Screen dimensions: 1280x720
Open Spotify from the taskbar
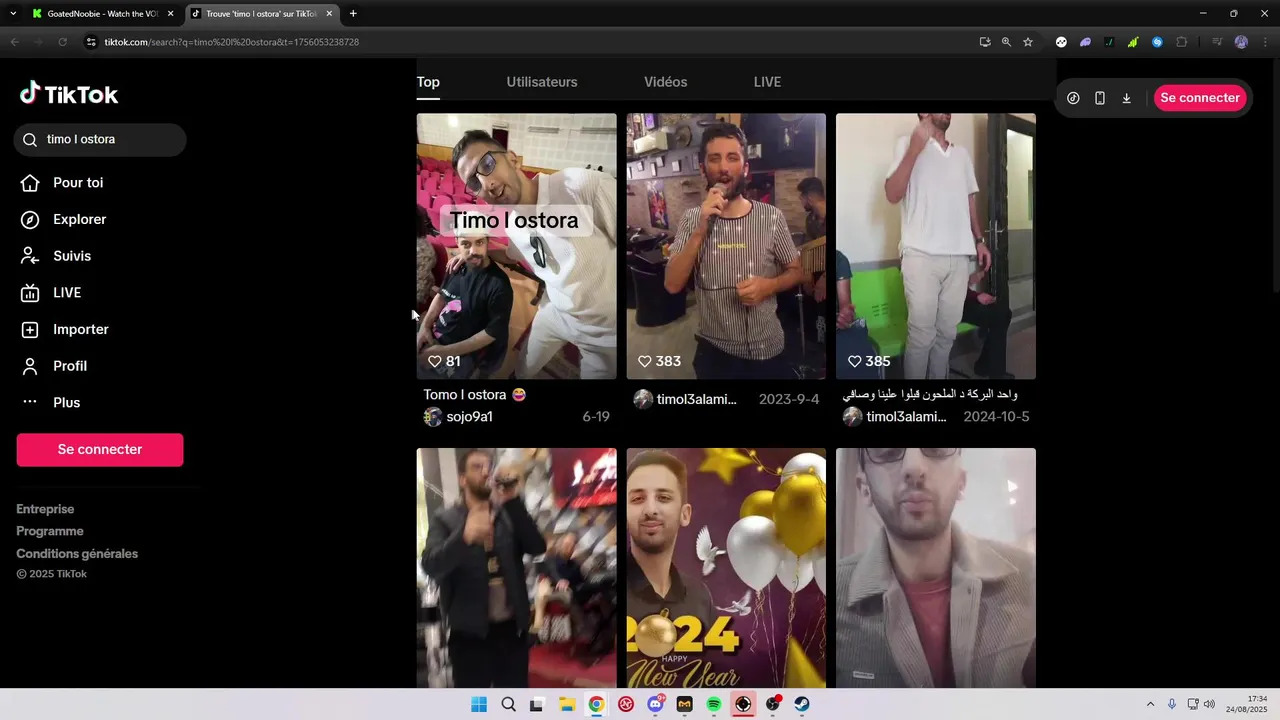(714, 704)
